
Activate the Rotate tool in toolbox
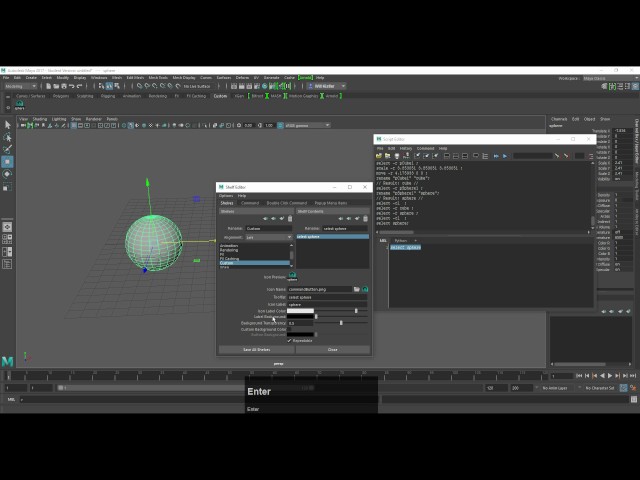click(x=7, y=174)
